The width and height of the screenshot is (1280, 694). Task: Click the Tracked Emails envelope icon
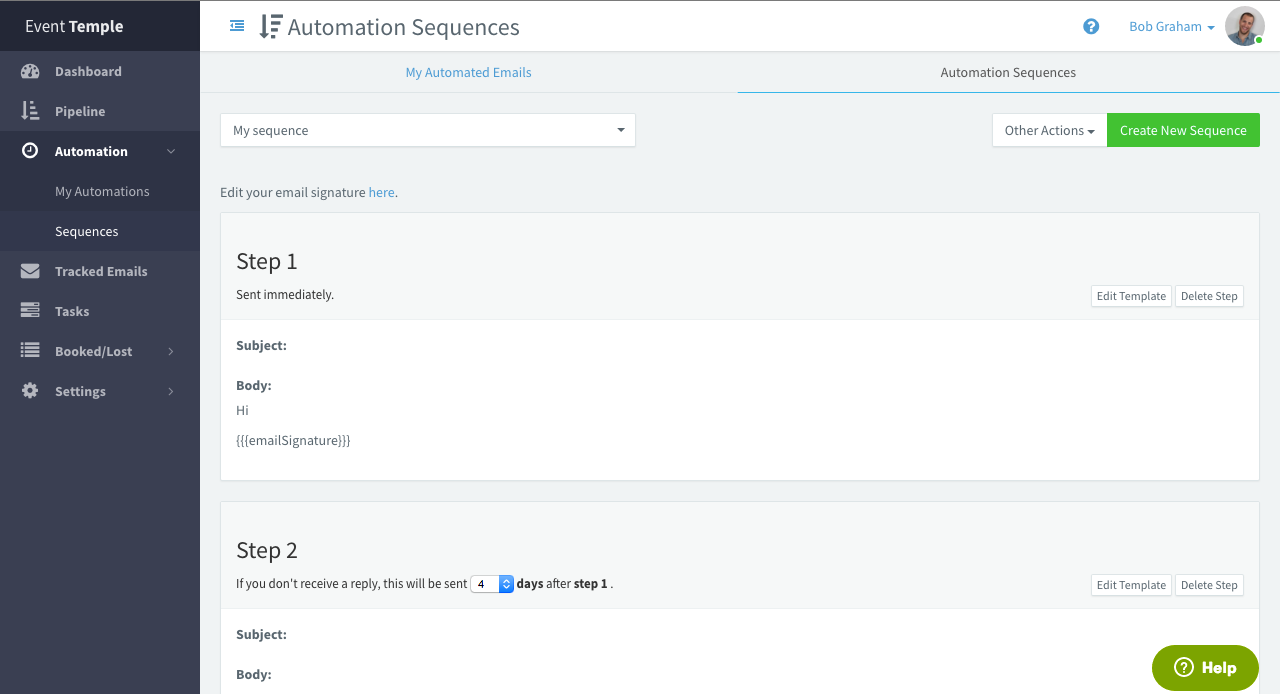click(x=30, y=271)
